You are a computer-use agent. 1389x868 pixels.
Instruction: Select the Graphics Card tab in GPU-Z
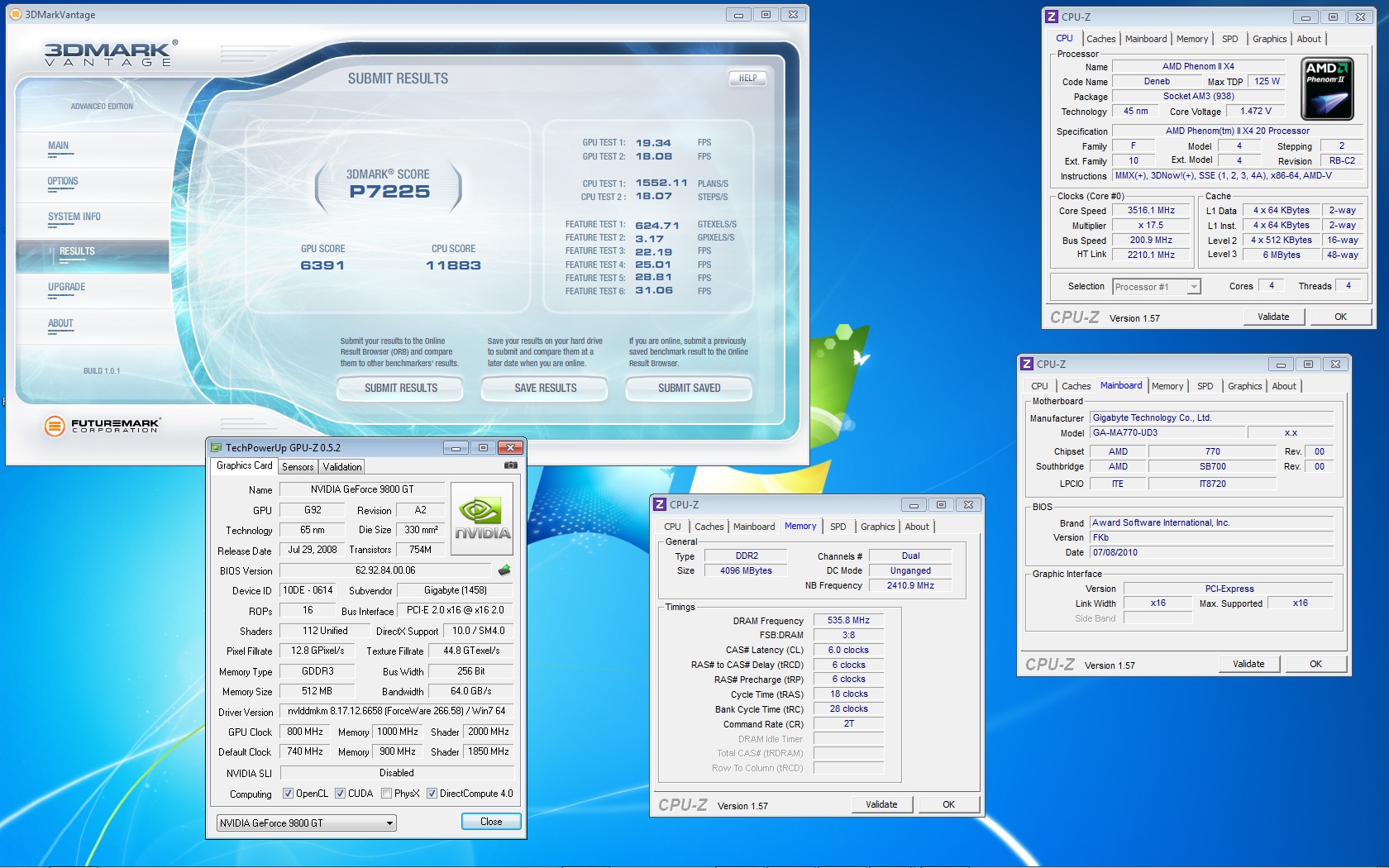(x=245, y=465)
